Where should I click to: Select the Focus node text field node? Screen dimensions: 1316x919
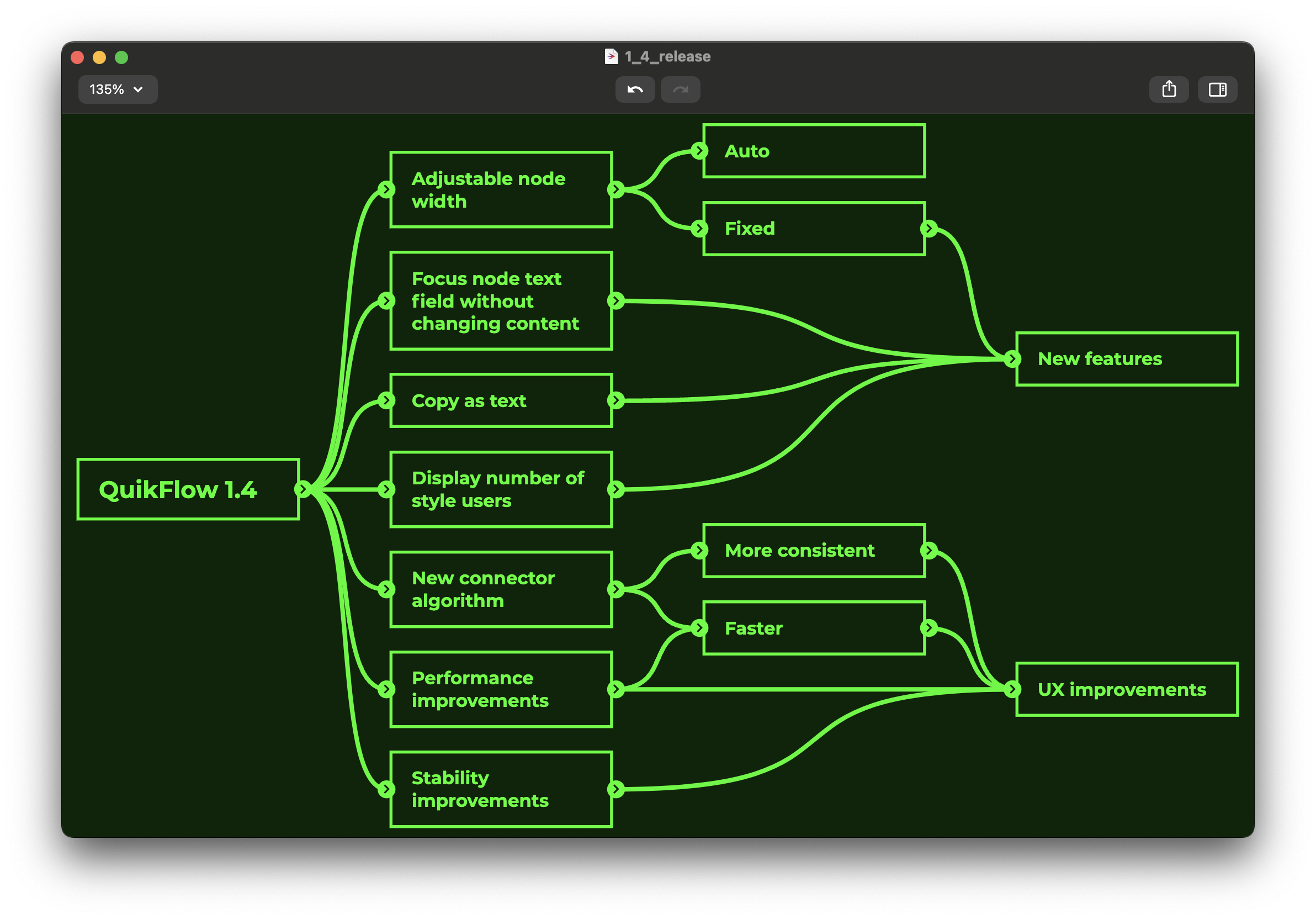(x=501, y=301)
